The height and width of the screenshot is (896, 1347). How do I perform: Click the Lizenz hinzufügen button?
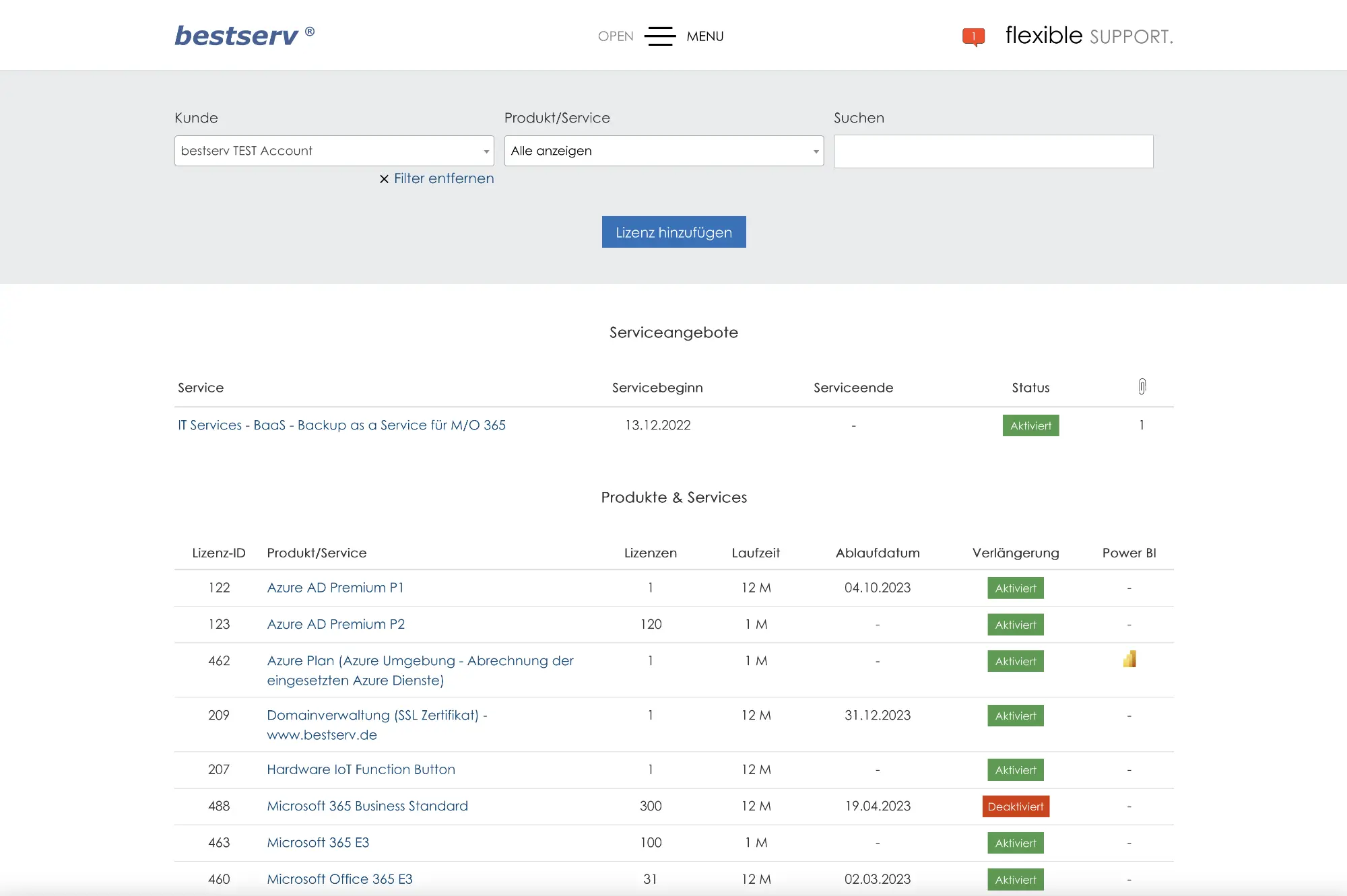point(673,232)
